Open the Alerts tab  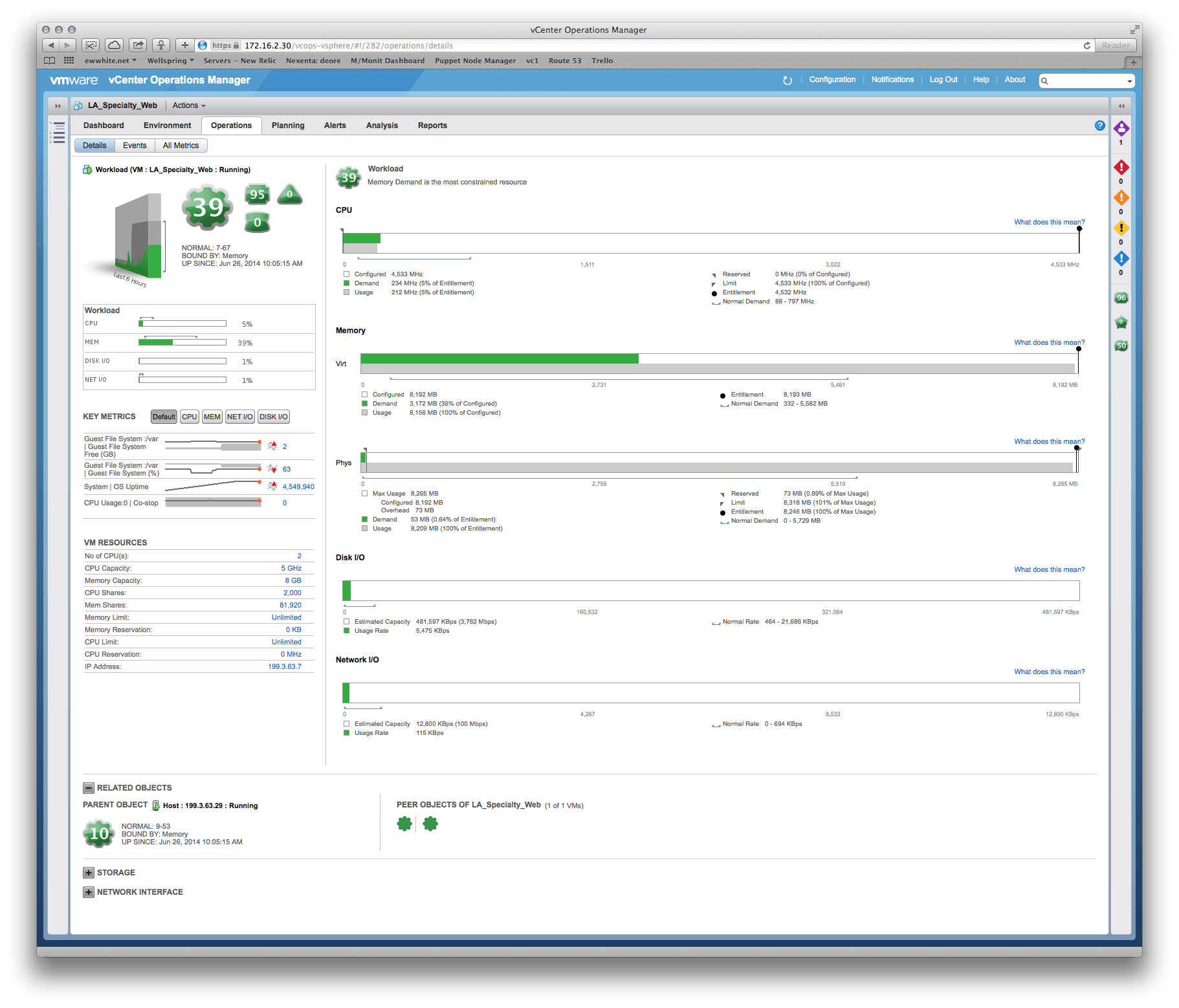pyautogui.click(x=335, y=126)
